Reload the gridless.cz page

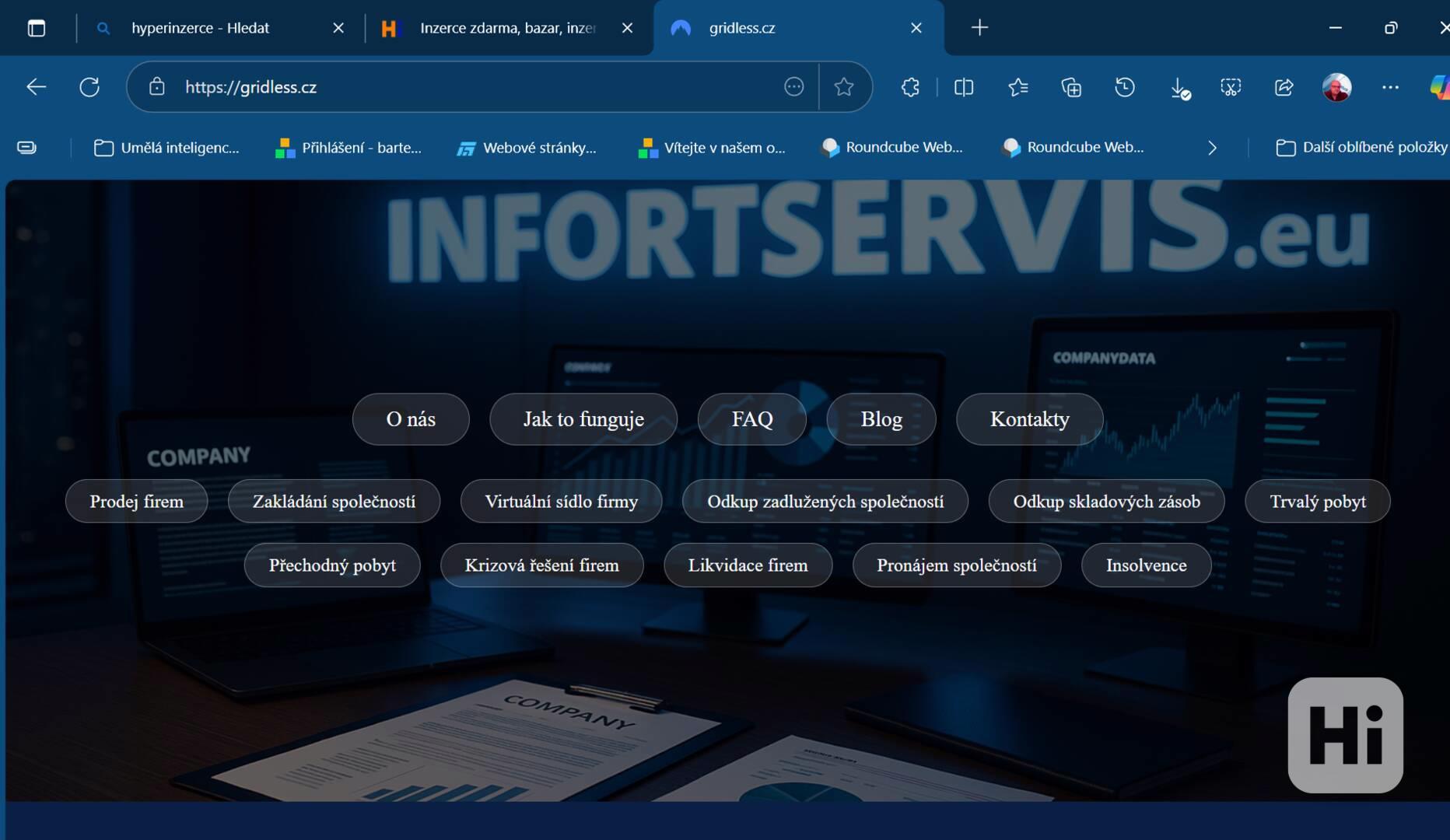coord(89,87)
